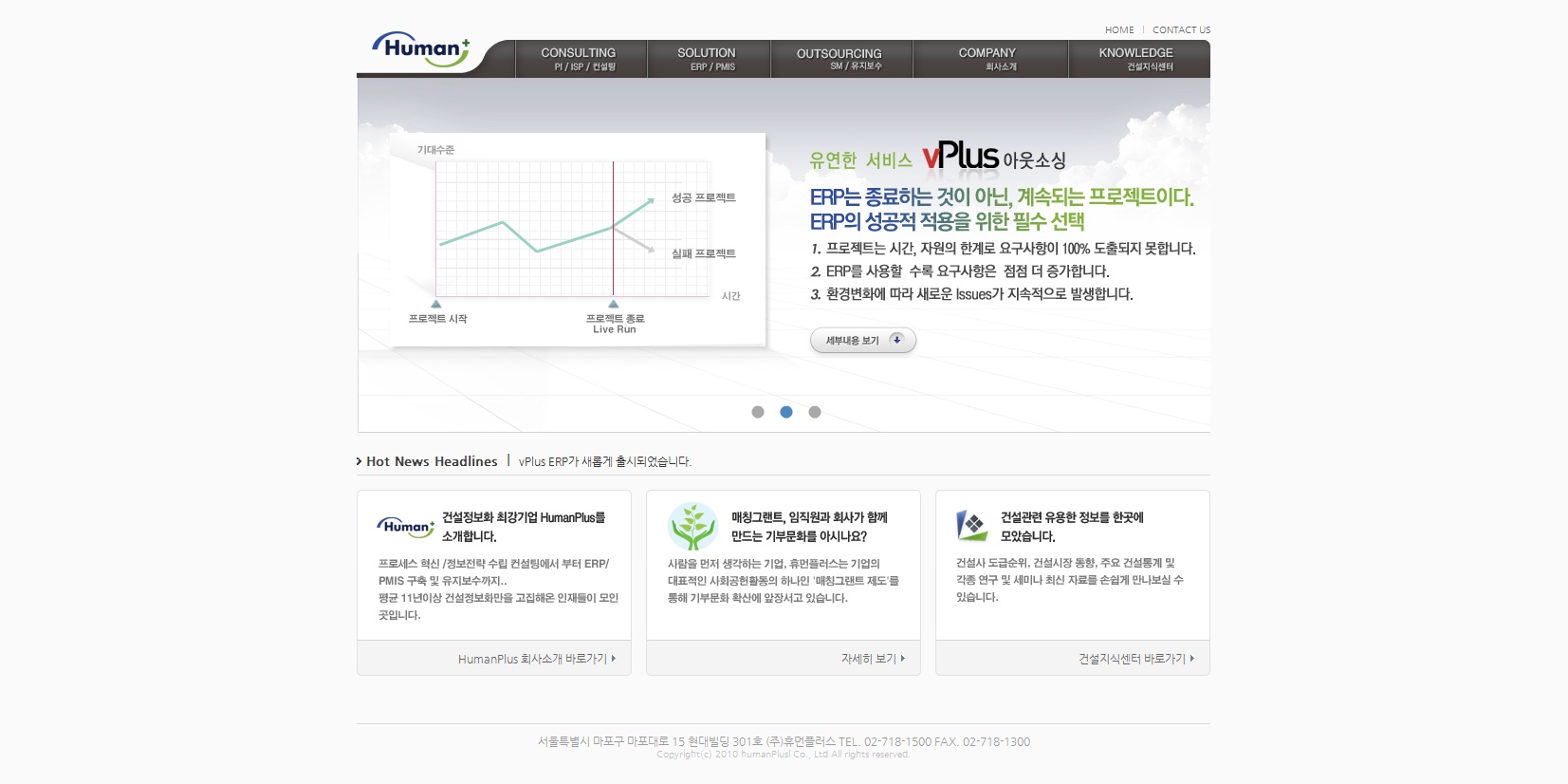Screen dimensions: 1568x784
Task: Open the SOLUTION ERP / PMIS menu
Action: click(x=708, y=59)
